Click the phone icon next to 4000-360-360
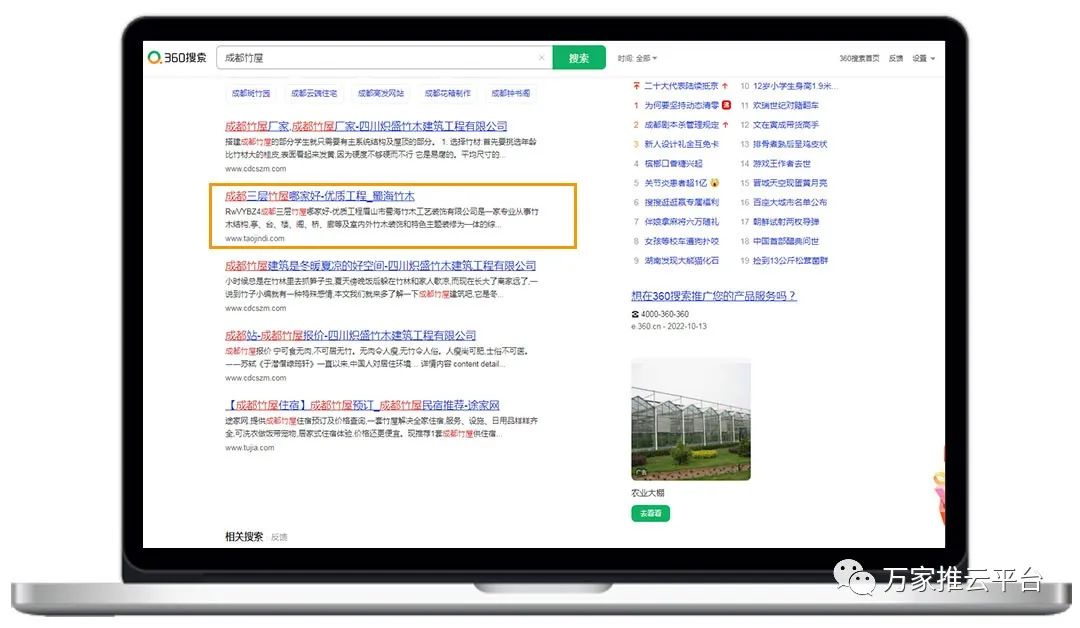The width and height of the screenshot is (1080, 628). tap(635, 314)
